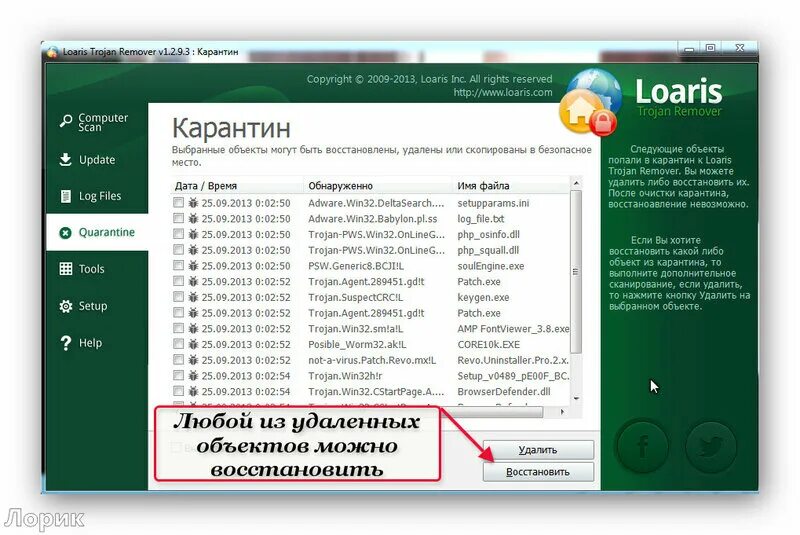Select PSW.Generic8.BCJI!L detection text

pos(356,266)
